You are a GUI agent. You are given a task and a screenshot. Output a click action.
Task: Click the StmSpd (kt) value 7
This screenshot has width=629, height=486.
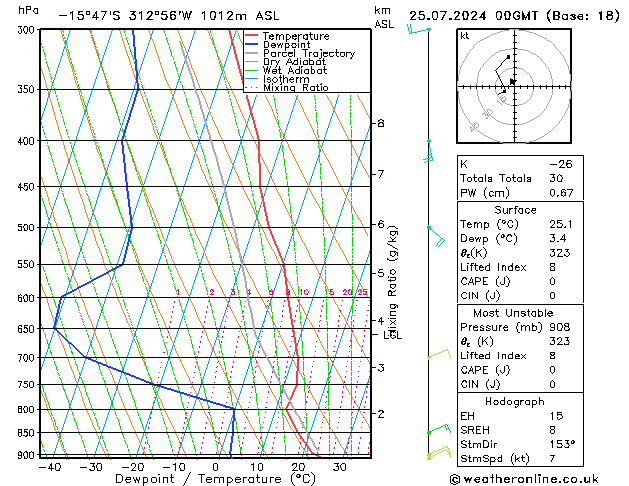click(x=552, y=458)
